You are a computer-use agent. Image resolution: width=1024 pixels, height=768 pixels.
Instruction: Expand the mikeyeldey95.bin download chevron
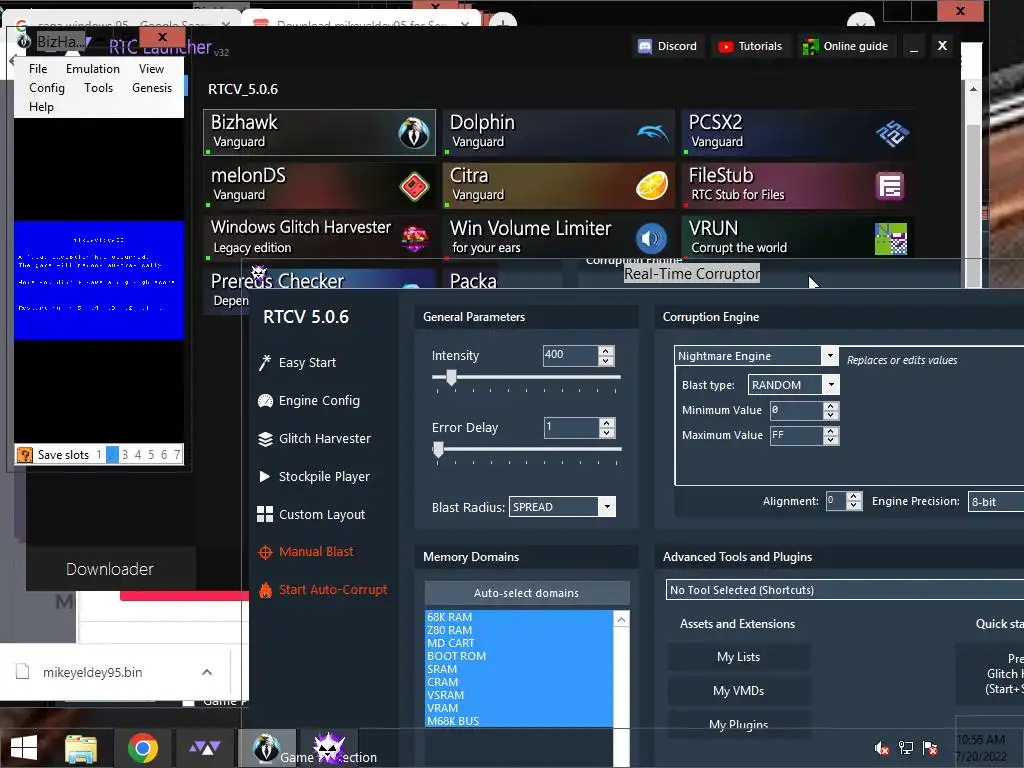207,672
